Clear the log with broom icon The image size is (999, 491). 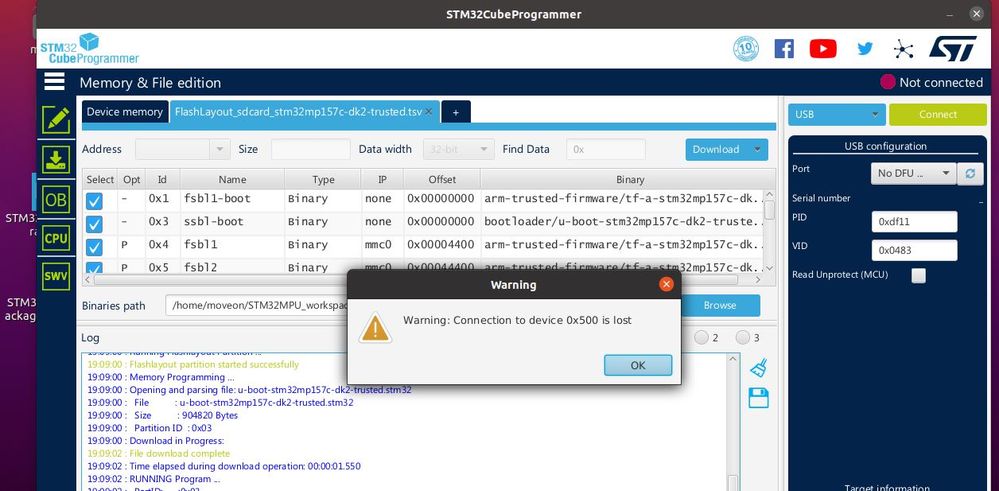click(758, 367)
